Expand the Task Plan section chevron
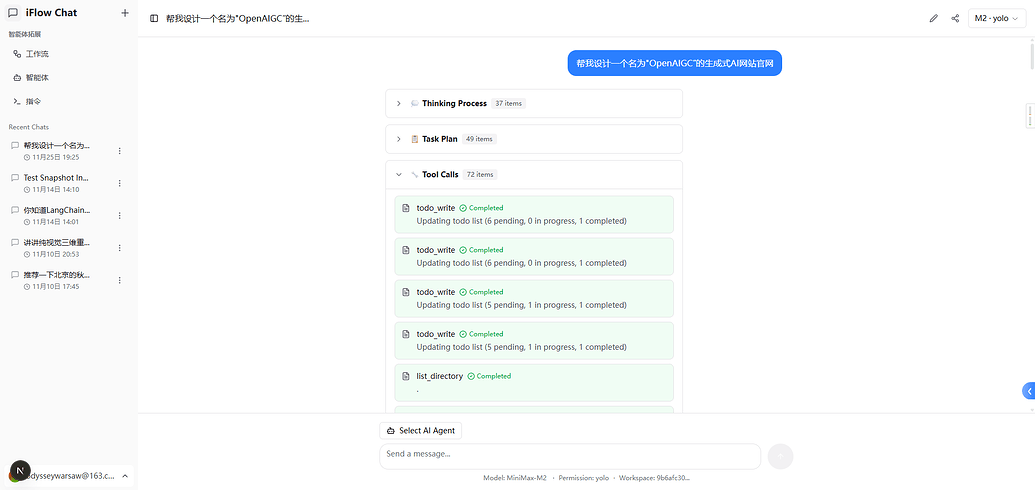Viewport: 1035px width, 490px height. pos(399,139)
